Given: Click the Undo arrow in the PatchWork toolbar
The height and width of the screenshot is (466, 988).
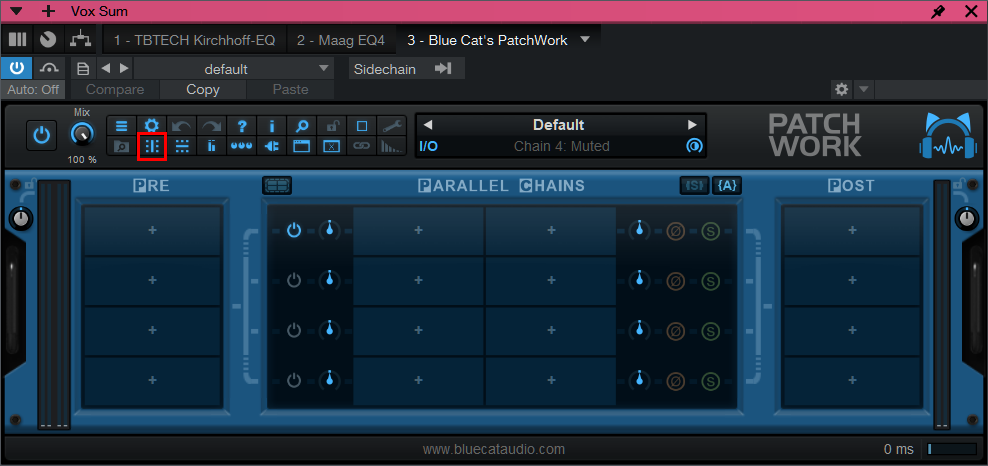Looking at the screenshot, I should (182, 127).
